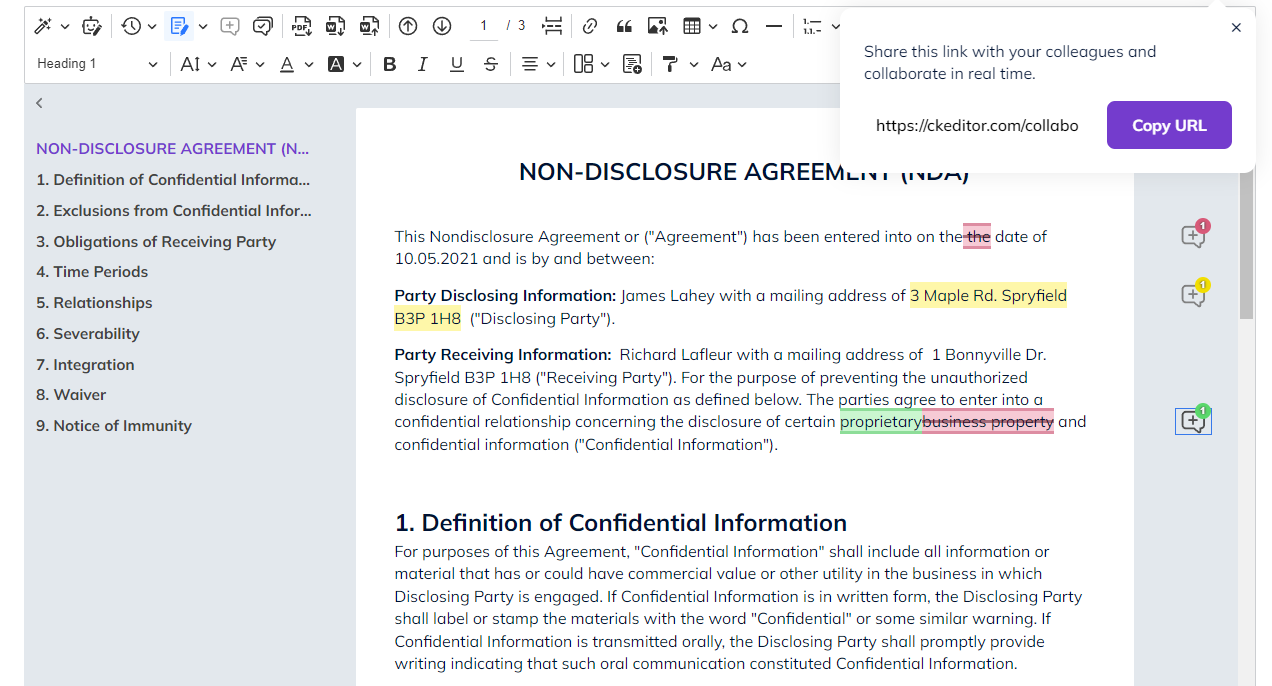Open the revision history icon
Image resolution: width=1272 pixels, height=686 pixels.
click(132, 26)
